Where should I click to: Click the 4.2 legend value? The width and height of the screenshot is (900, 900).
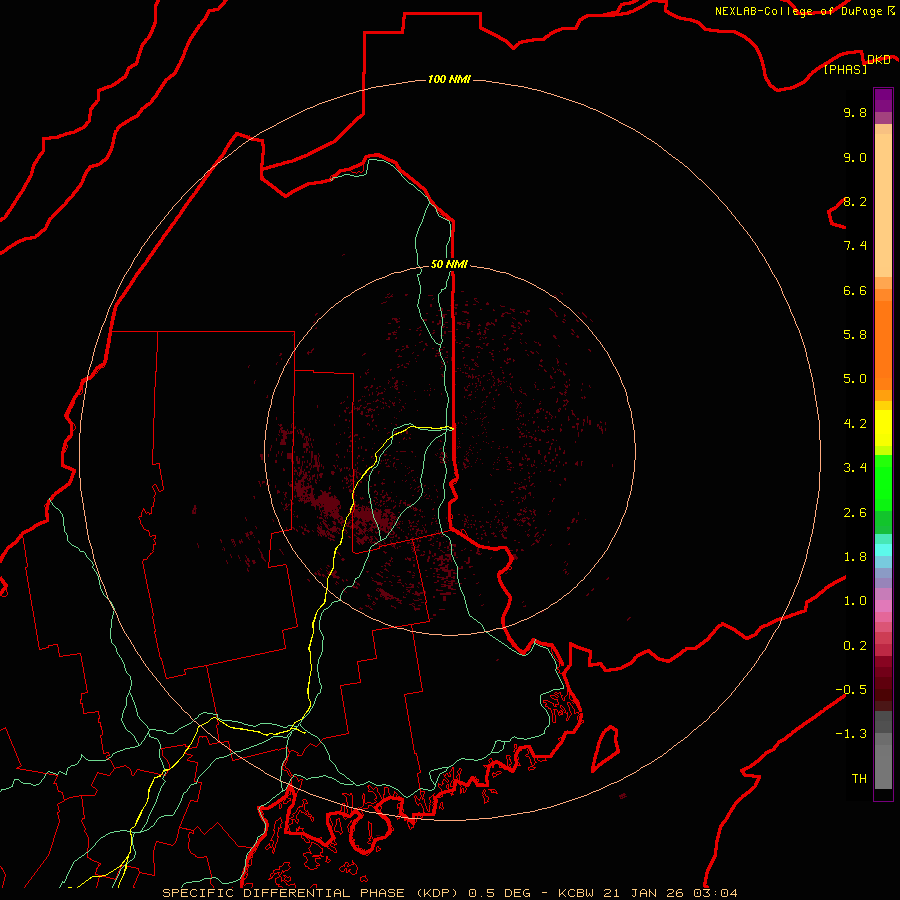tap(855, 423)
